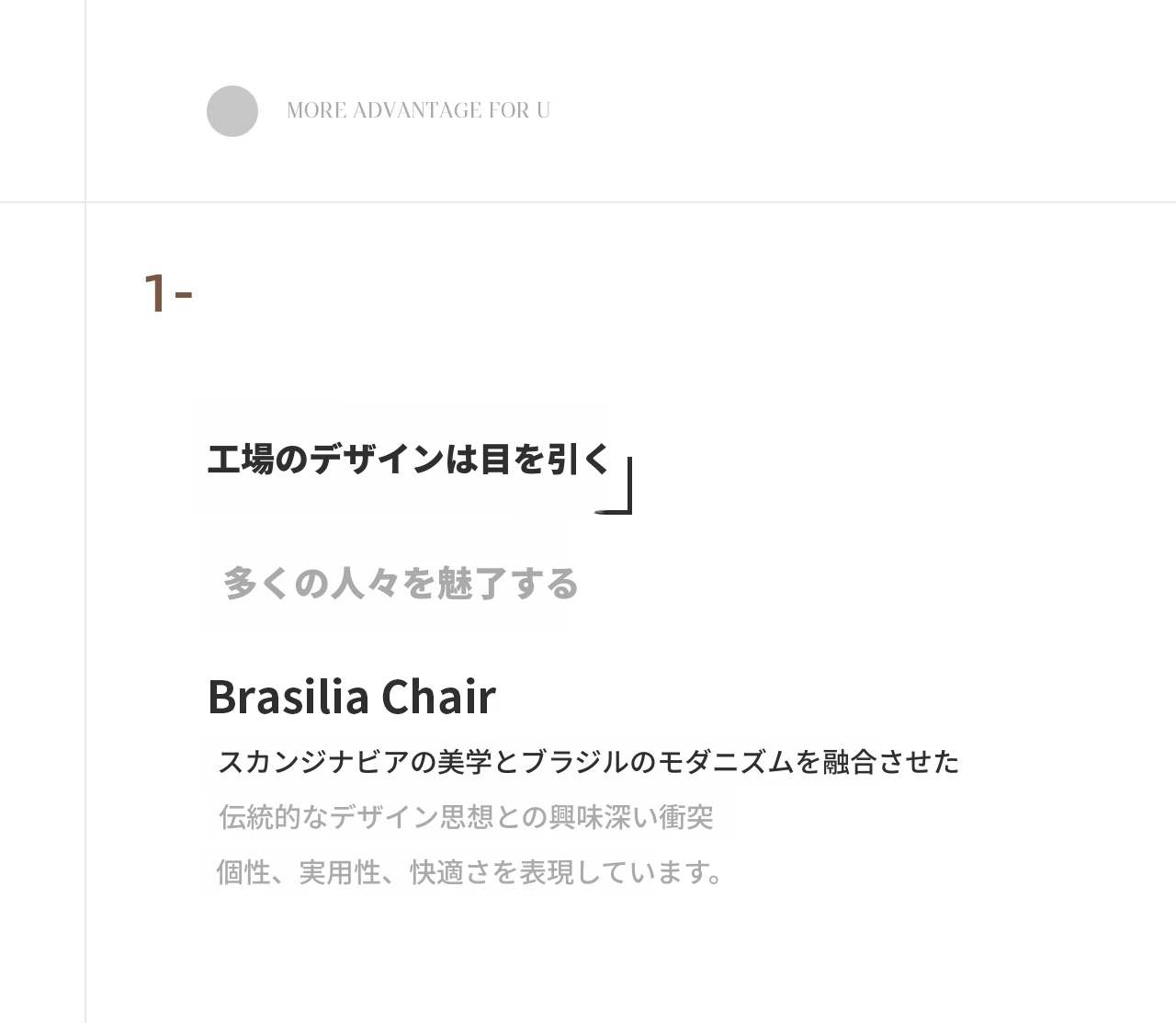Click "FOR U" at the tagline's end
Screen dimensions: 1176x1023
tap(519, 110)
